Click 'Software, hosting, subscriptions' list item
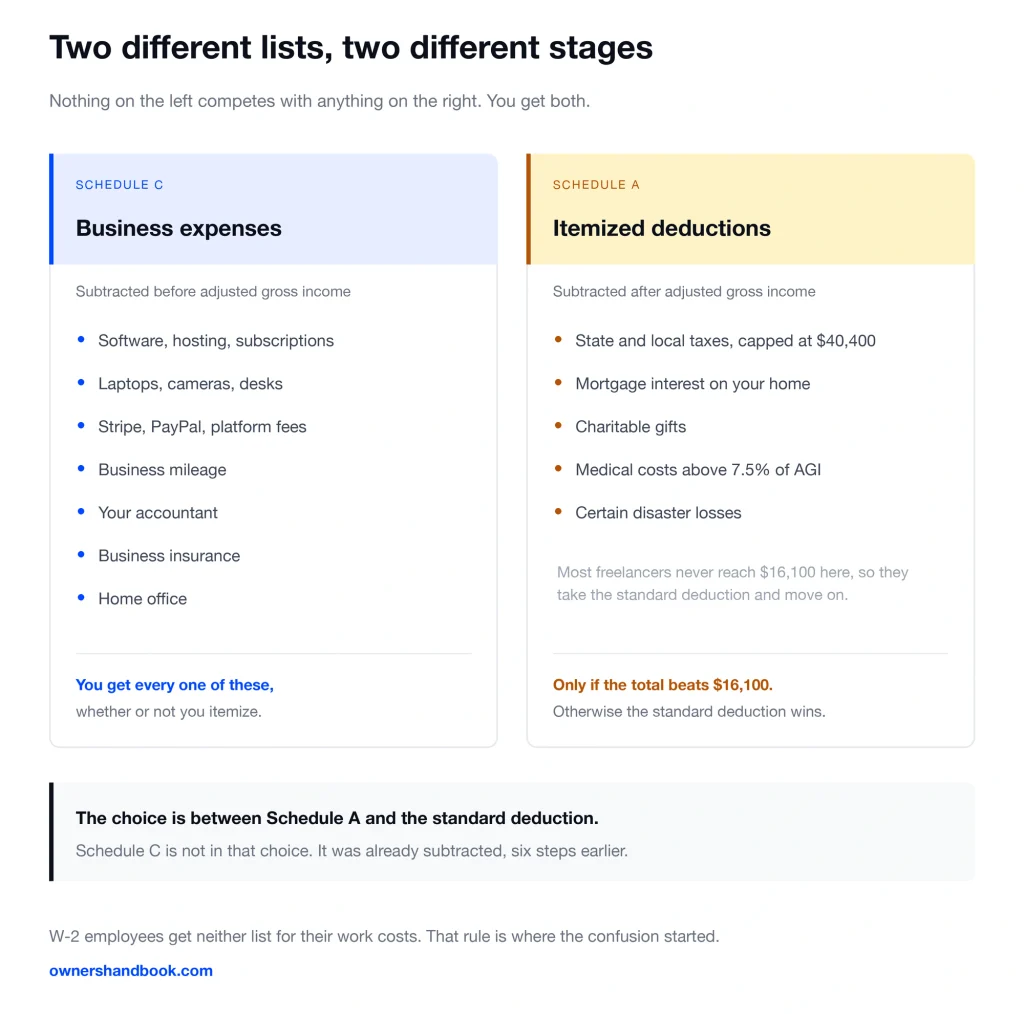The height and width of the screenshot is (1014, 1024). pyautogui.click(x=216, y=340)
